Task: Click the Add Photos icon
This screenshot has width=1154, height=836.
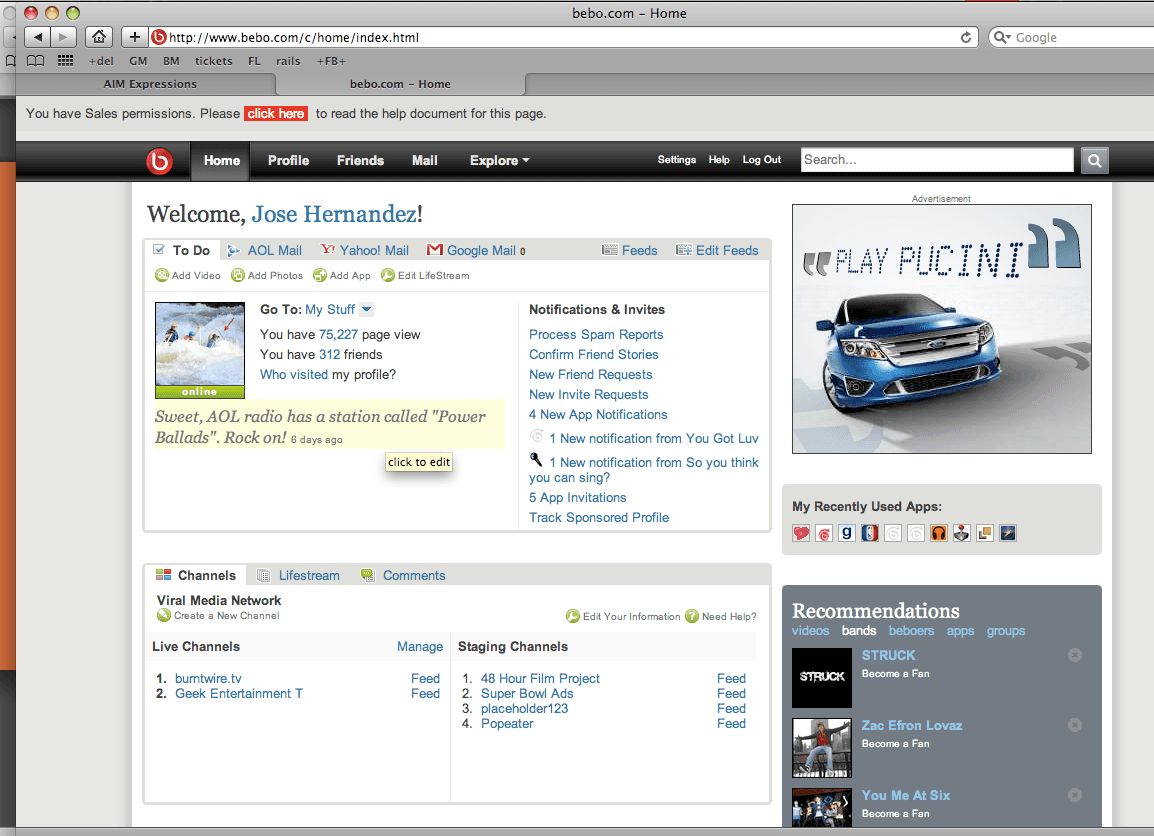Action: click(x=238, y=275)
